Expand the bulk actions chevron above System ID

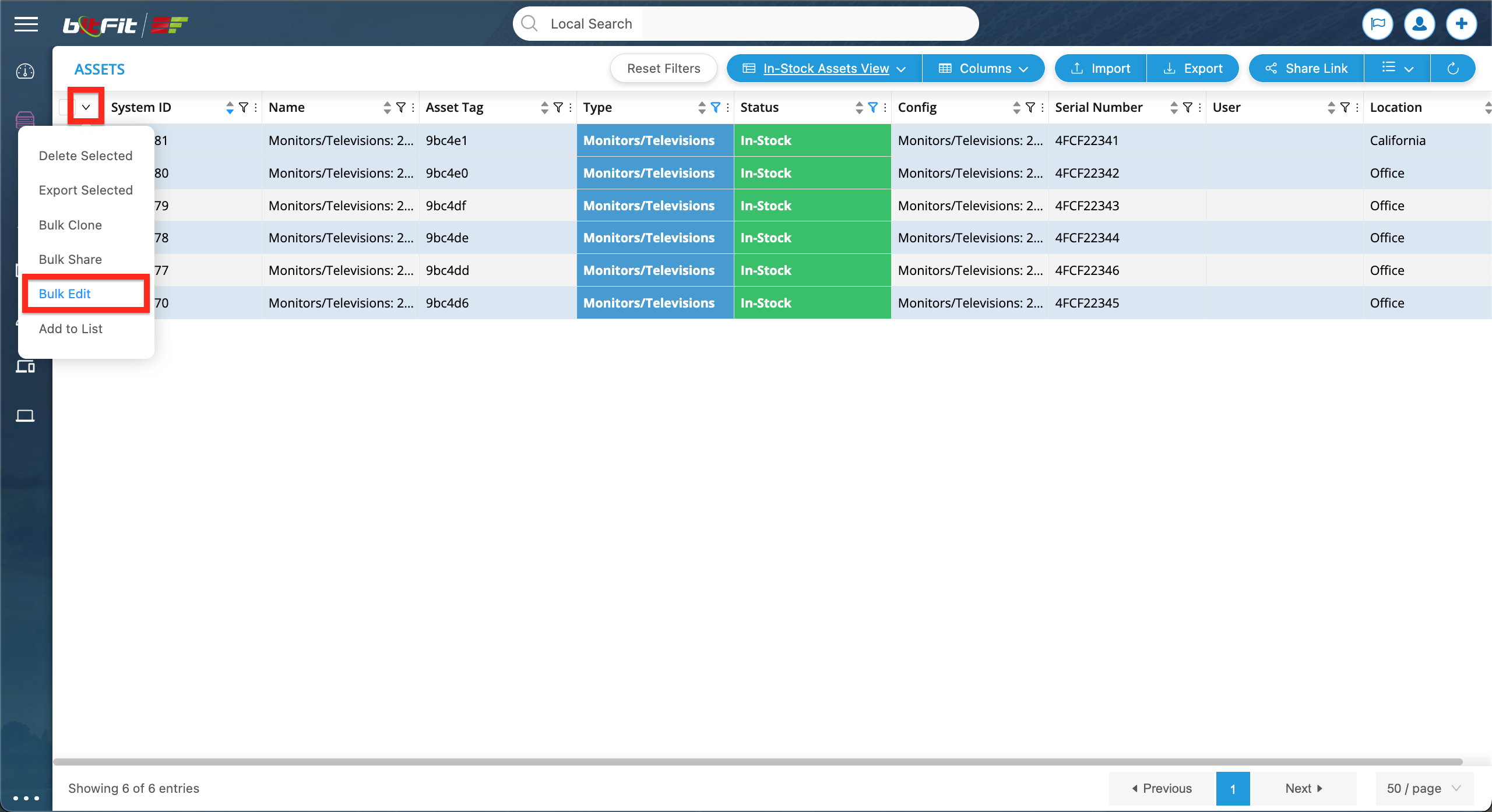pyautogui.click(x=86, y=107)
